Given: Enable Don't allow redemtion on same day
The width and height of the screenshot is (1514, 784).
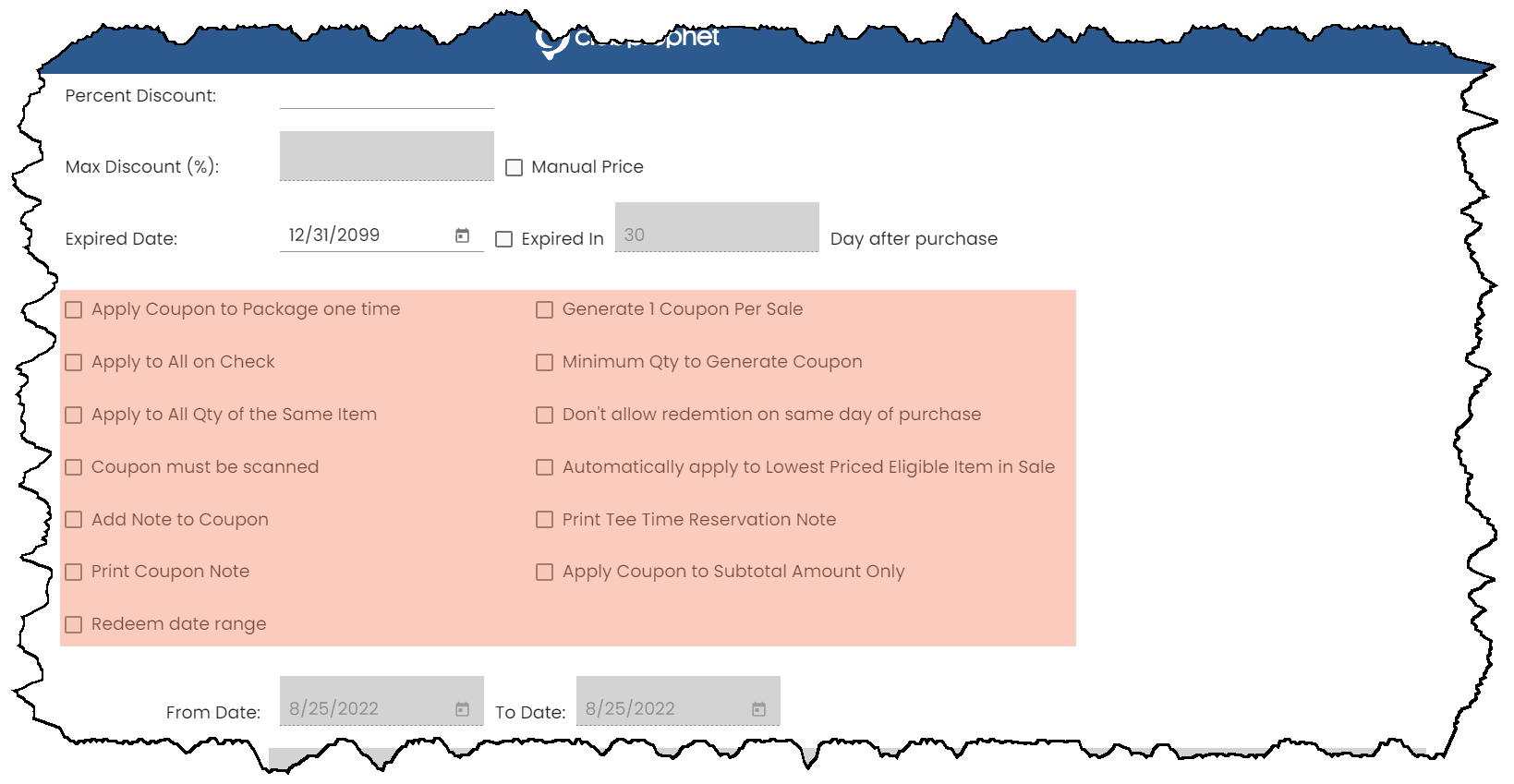Looking at the screenshot, I should [545, 416].
